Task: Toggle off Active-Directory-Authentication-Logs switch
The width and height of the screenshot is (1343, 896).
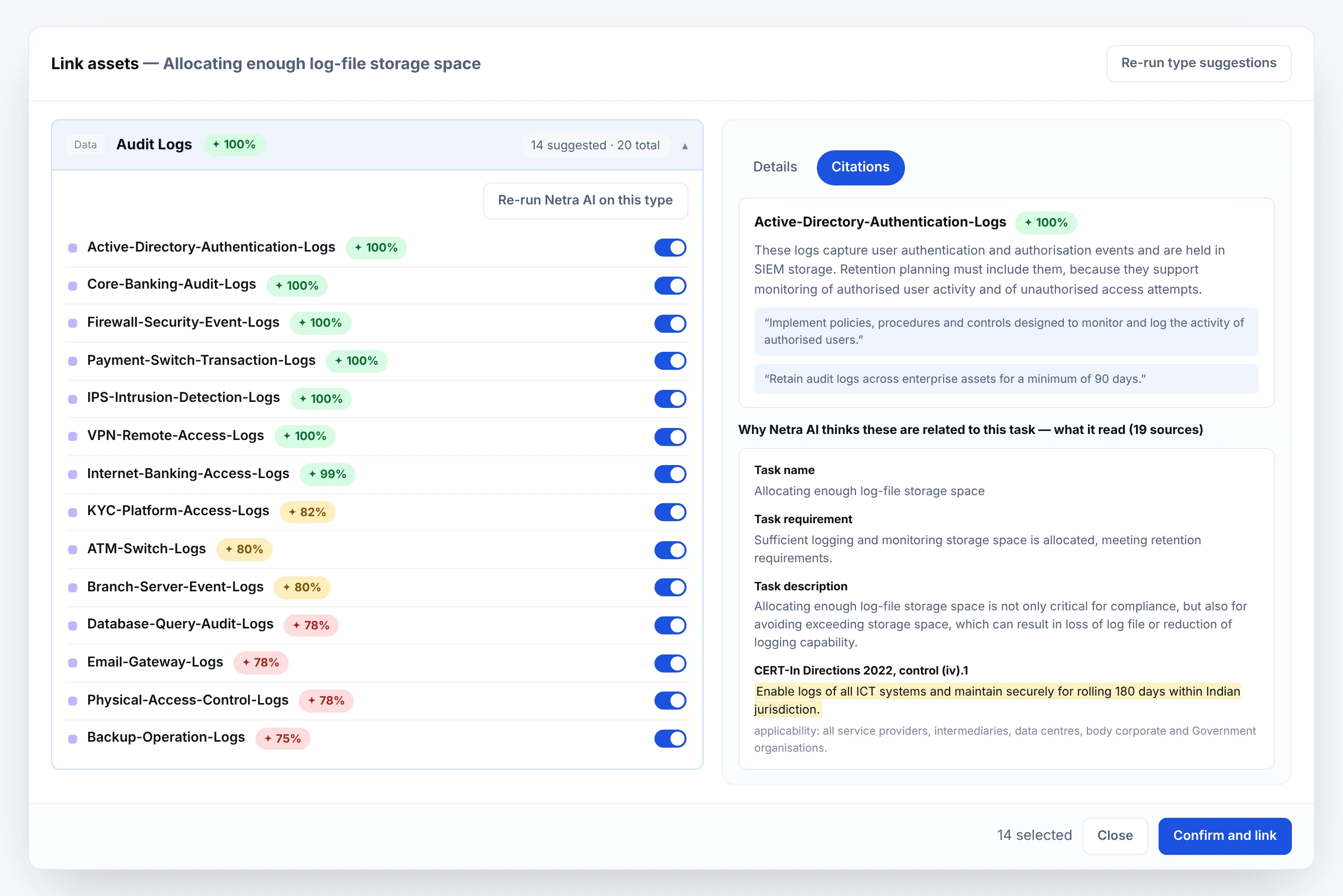Action: pos(670,248)
